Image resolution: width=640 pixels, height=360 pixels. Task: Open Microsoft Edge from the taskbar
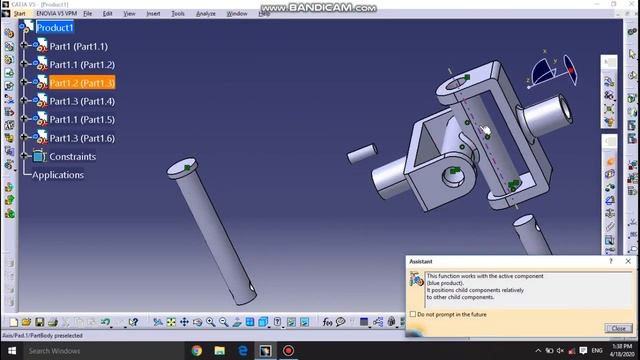pos(242,351)
